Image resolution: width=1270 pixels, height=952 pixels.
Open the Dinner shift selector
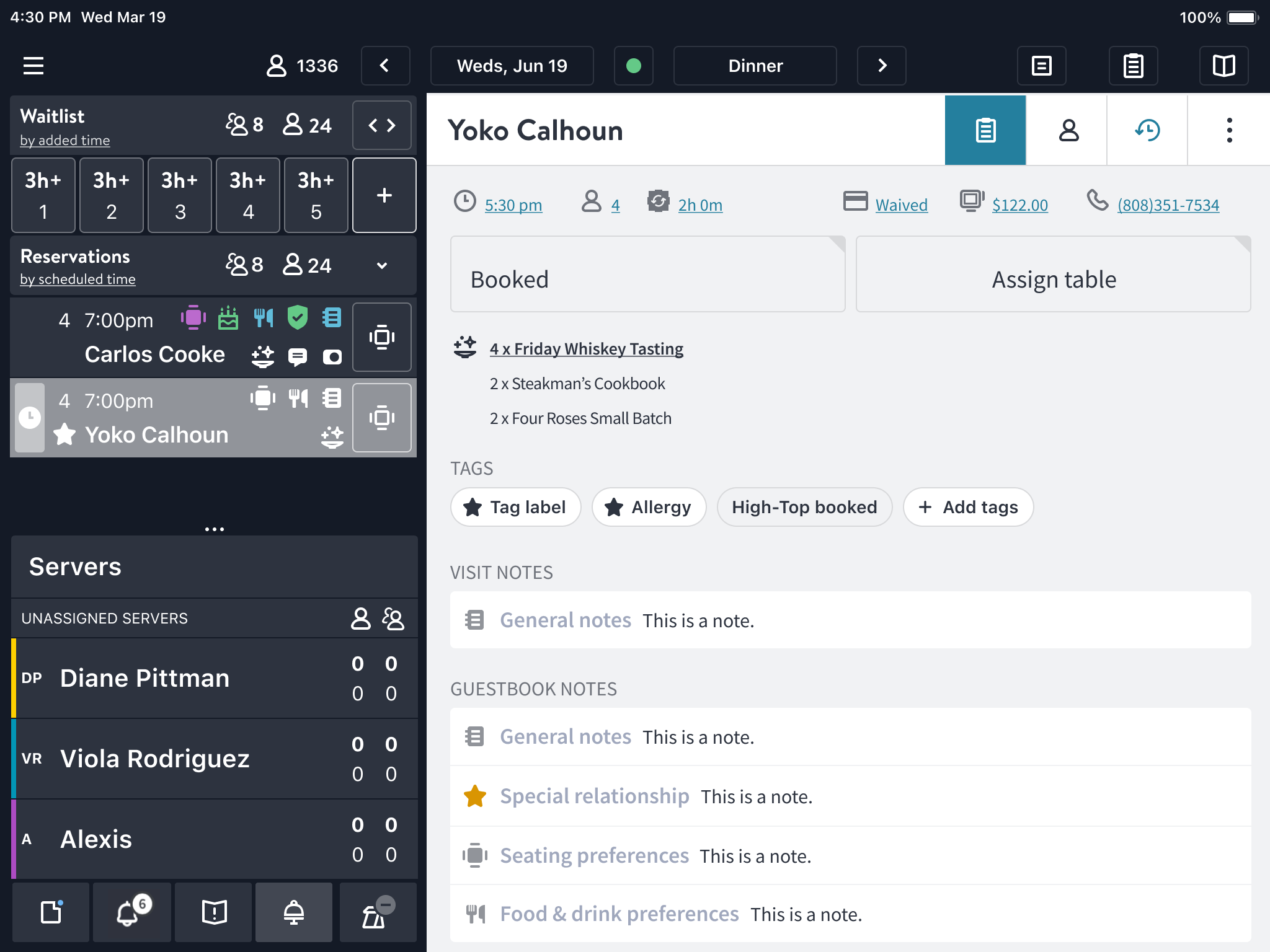tap(755, 66)
